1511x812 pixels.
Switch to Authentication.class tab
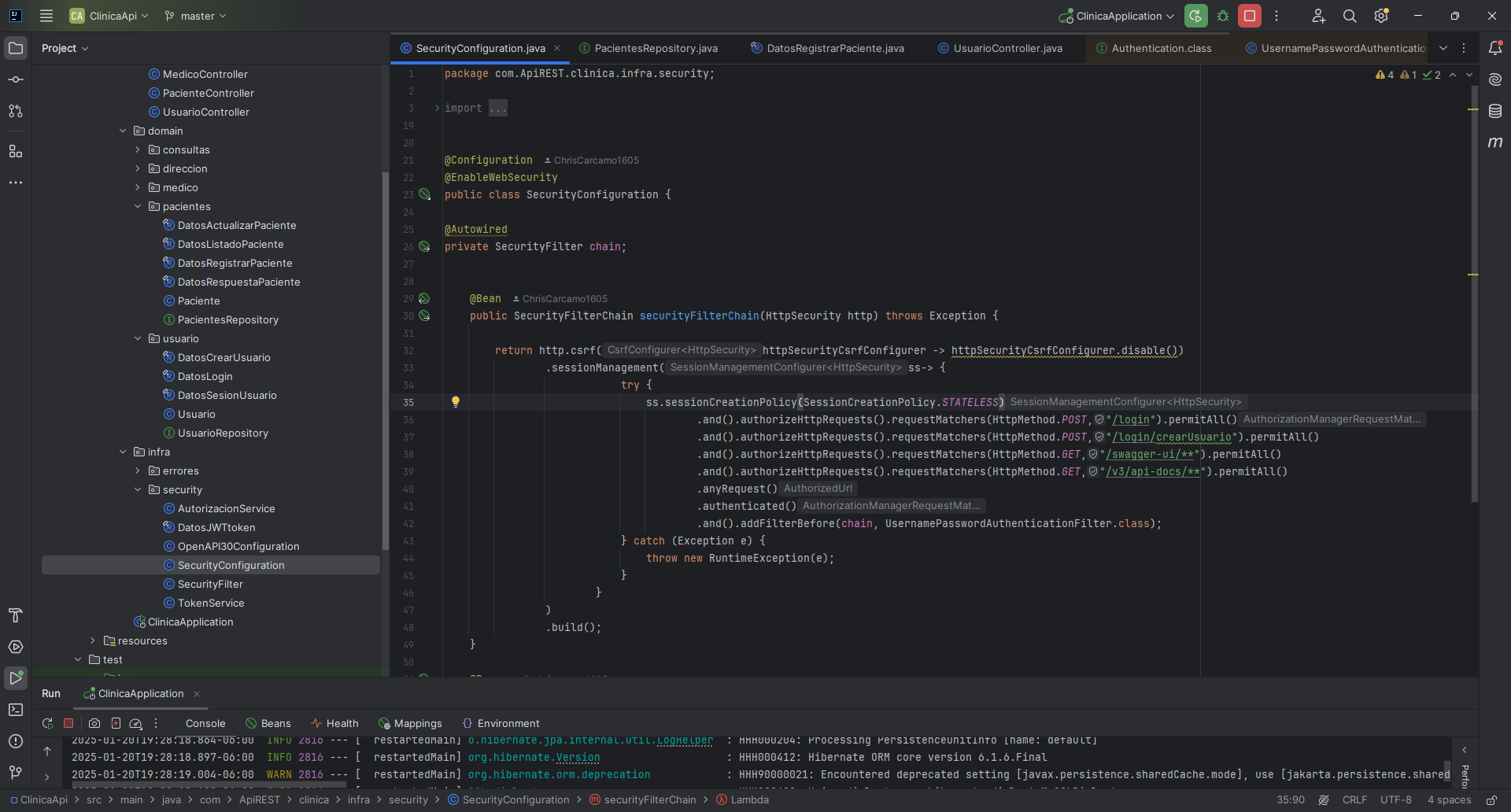click(1154, 48)
